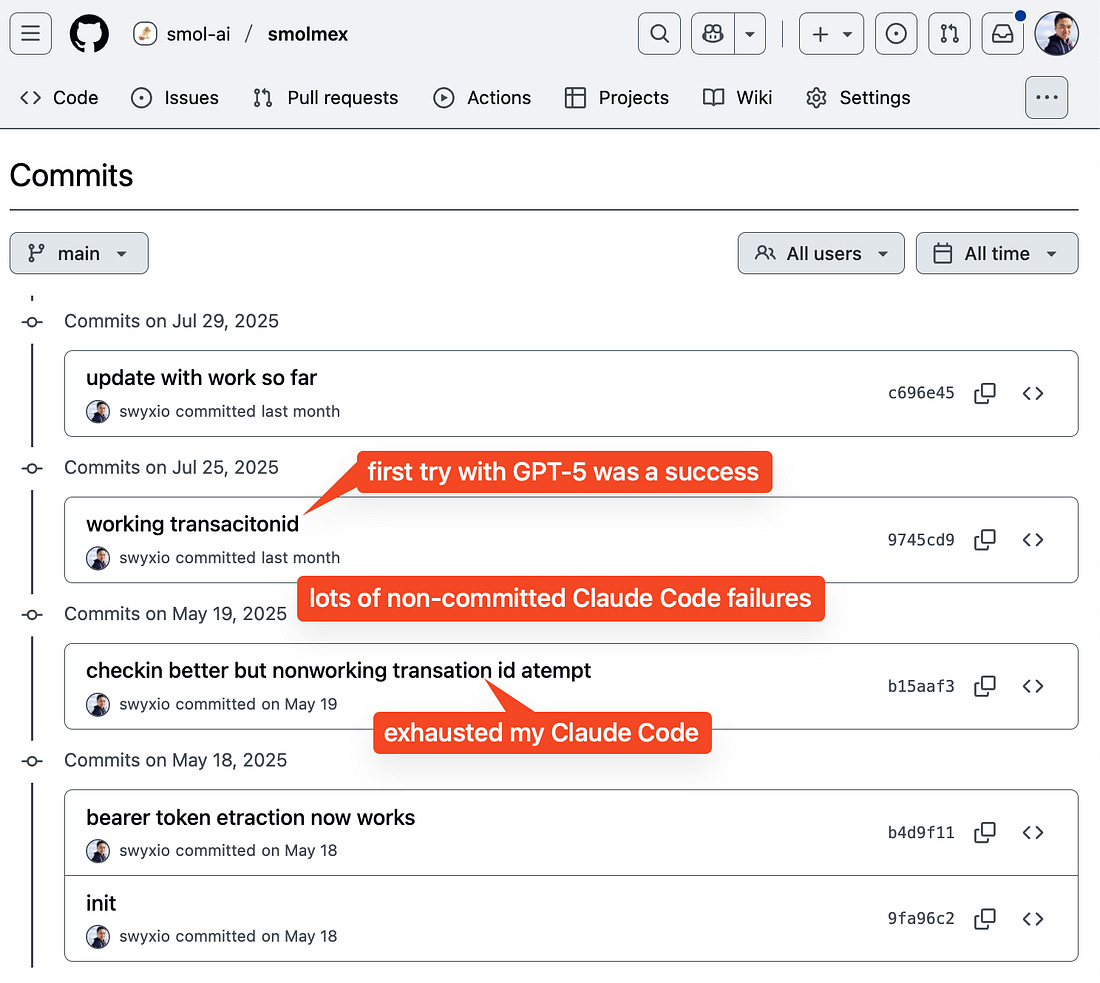Screen dimensions: 1100x983
Task: Go to GitHub home via Octocat logo
Action: coord(89,34)
